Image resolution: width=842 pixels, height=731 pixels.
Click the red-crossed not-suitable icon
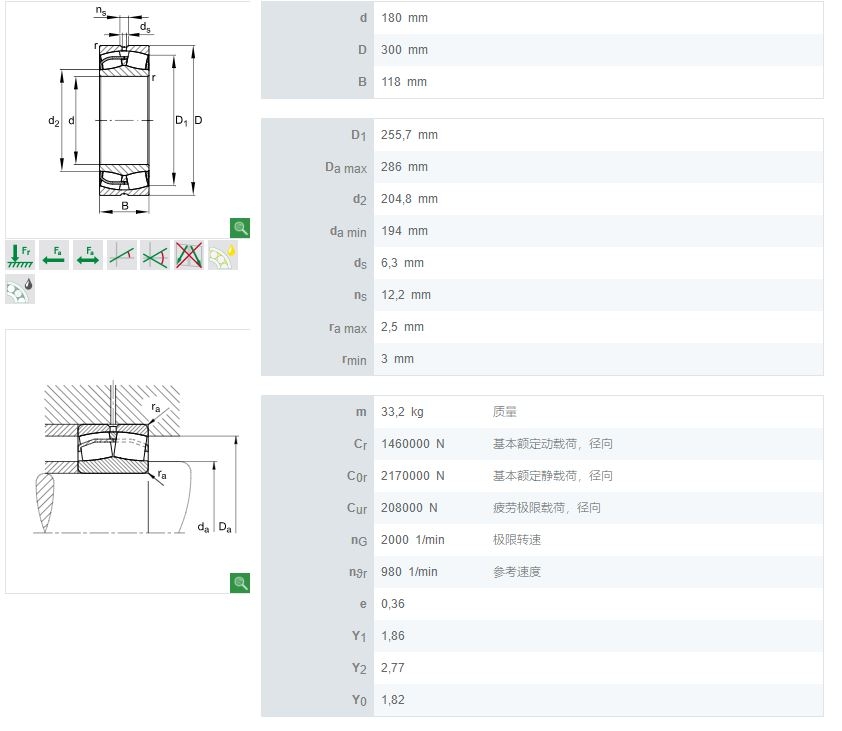[189, 255]
